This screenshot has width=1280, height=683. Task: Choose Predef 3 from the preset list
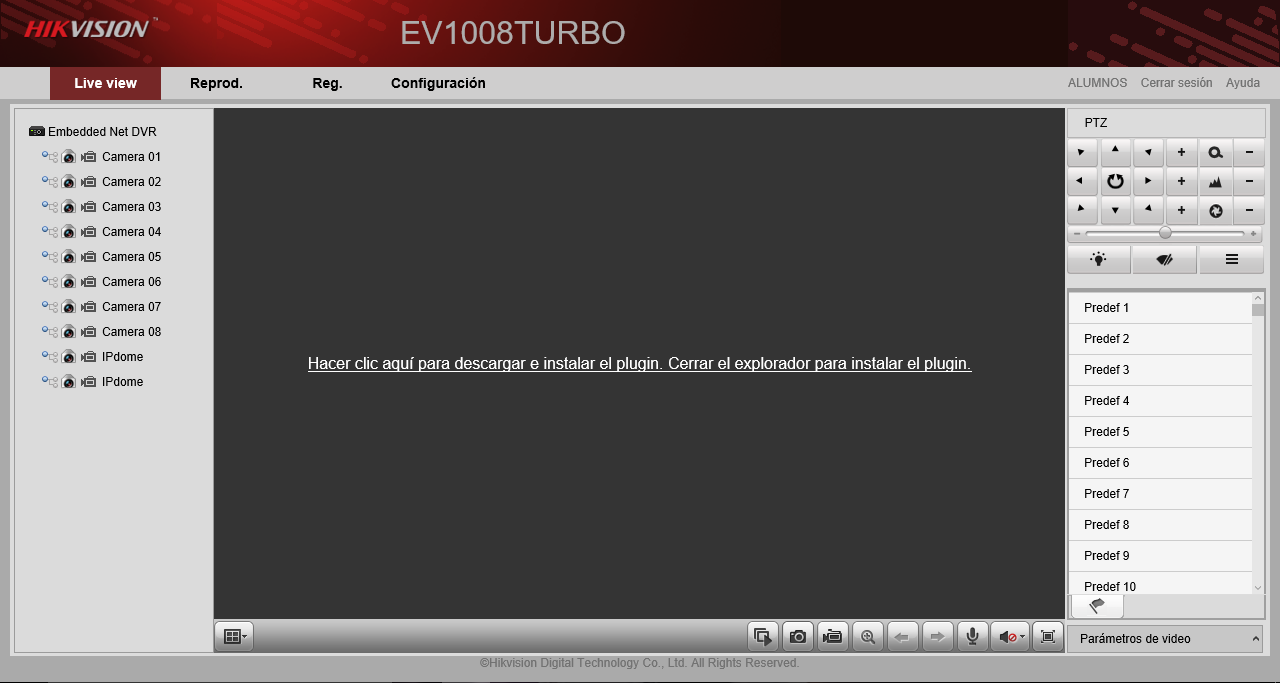click(x=1160, y=370)
